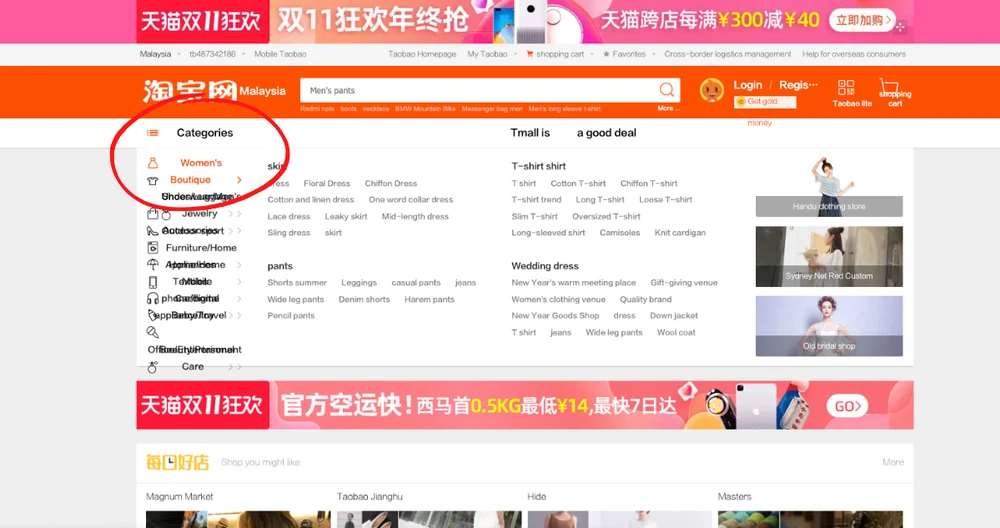
Task: Open Cross-border logistics management link
Action: point(727,54)
